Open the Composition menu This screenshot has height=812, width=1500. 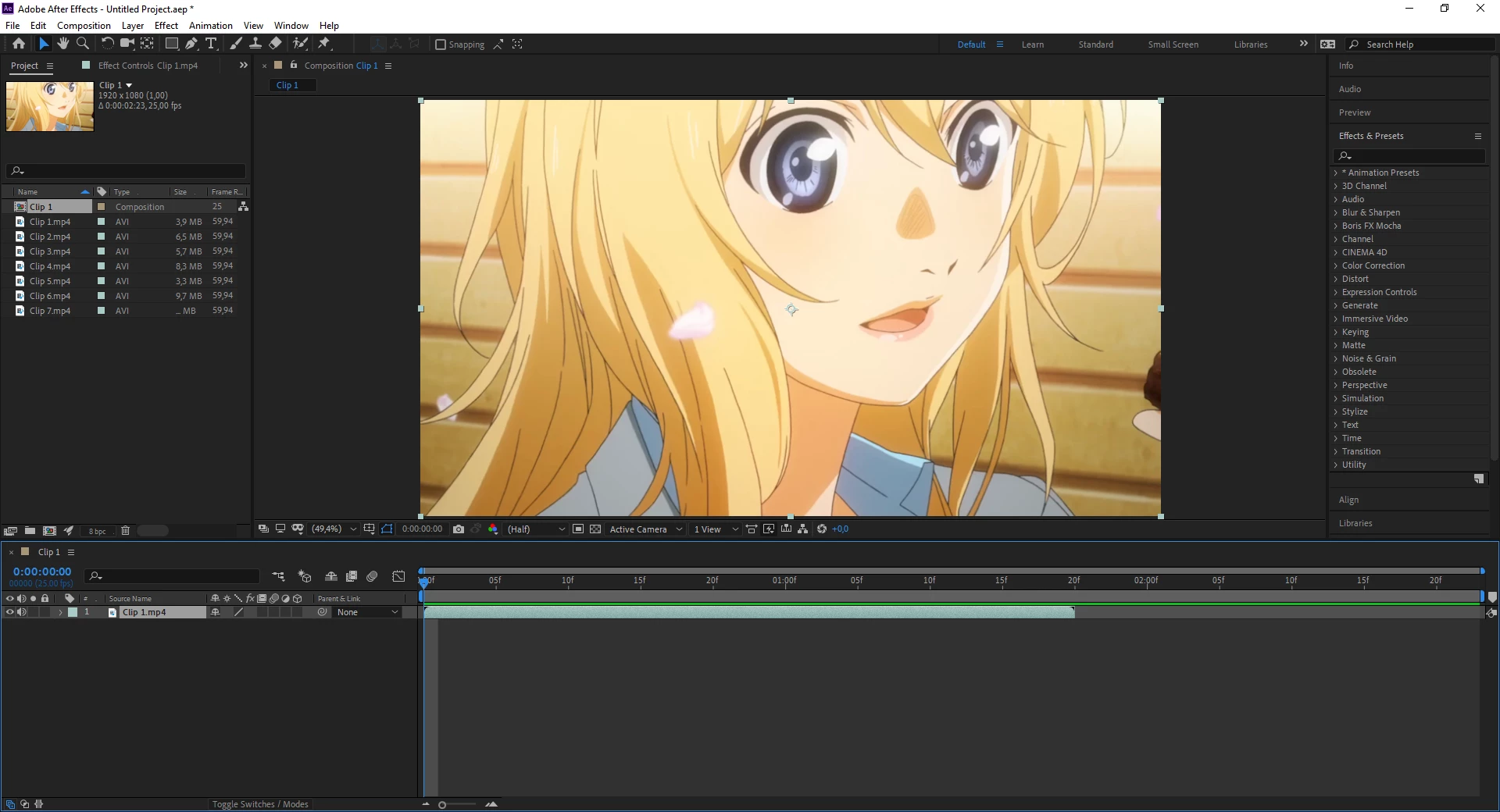[84, 25]
